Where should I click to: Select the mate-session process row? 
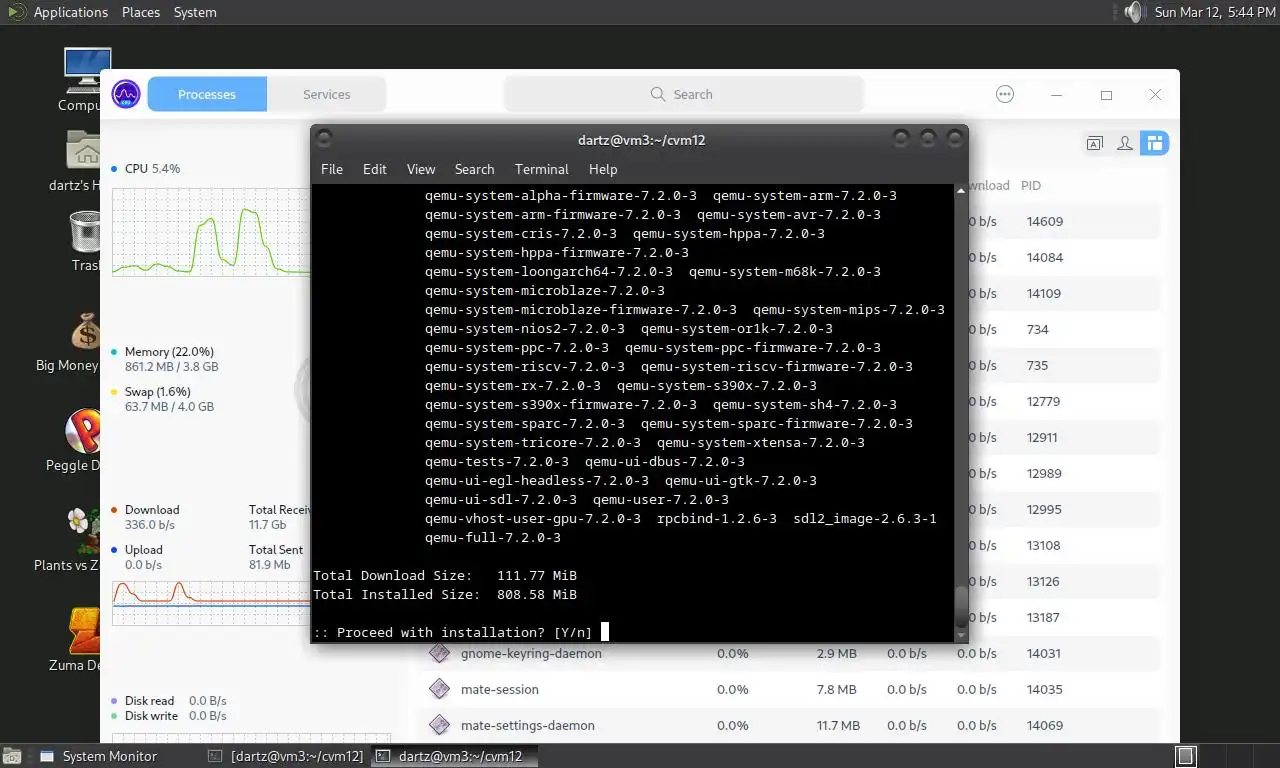pyautogui.click(x=790, y=689)
